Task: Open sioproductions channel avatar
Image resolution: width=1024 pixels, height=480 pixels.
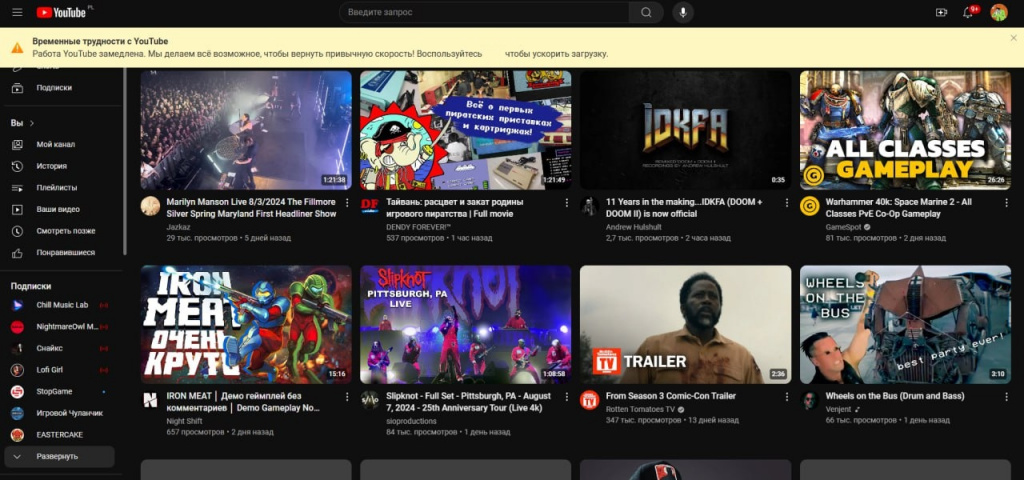Action: coord(370,400)
